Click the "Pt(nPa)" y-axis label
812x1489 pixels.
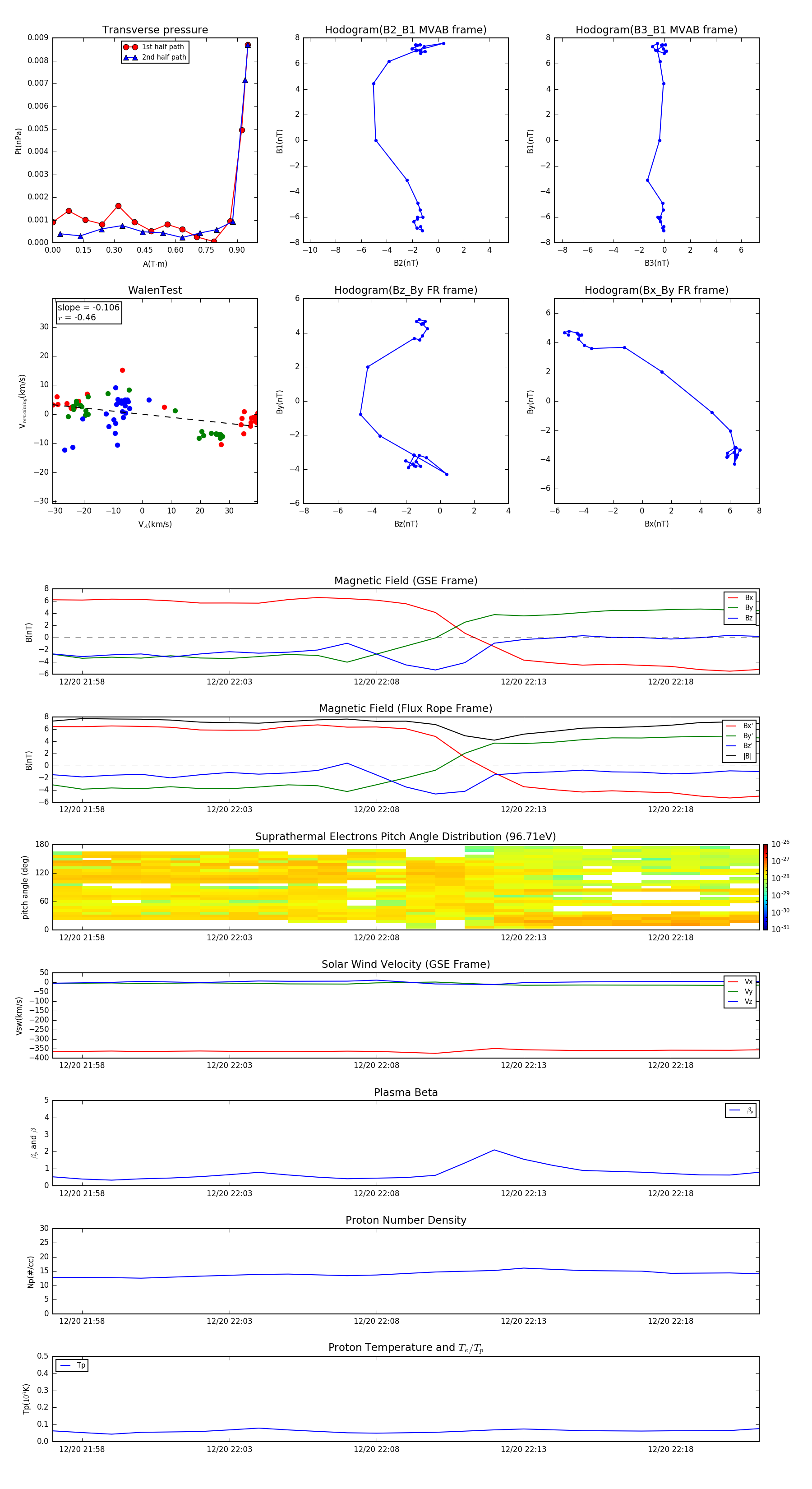pyautogui.click(x=18, y=141)
